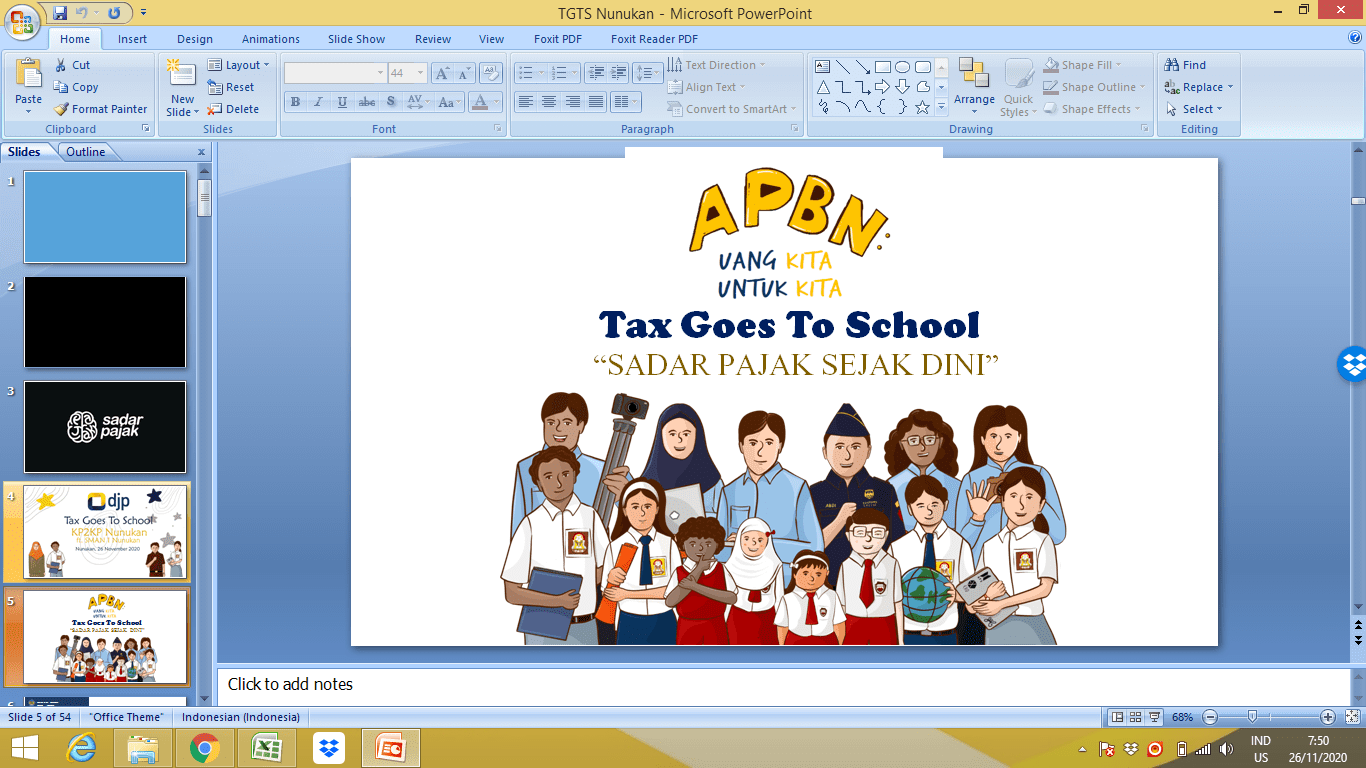Click the Delete slide button
This screenshot has height=768, width=1366.
tap(233, 109)
